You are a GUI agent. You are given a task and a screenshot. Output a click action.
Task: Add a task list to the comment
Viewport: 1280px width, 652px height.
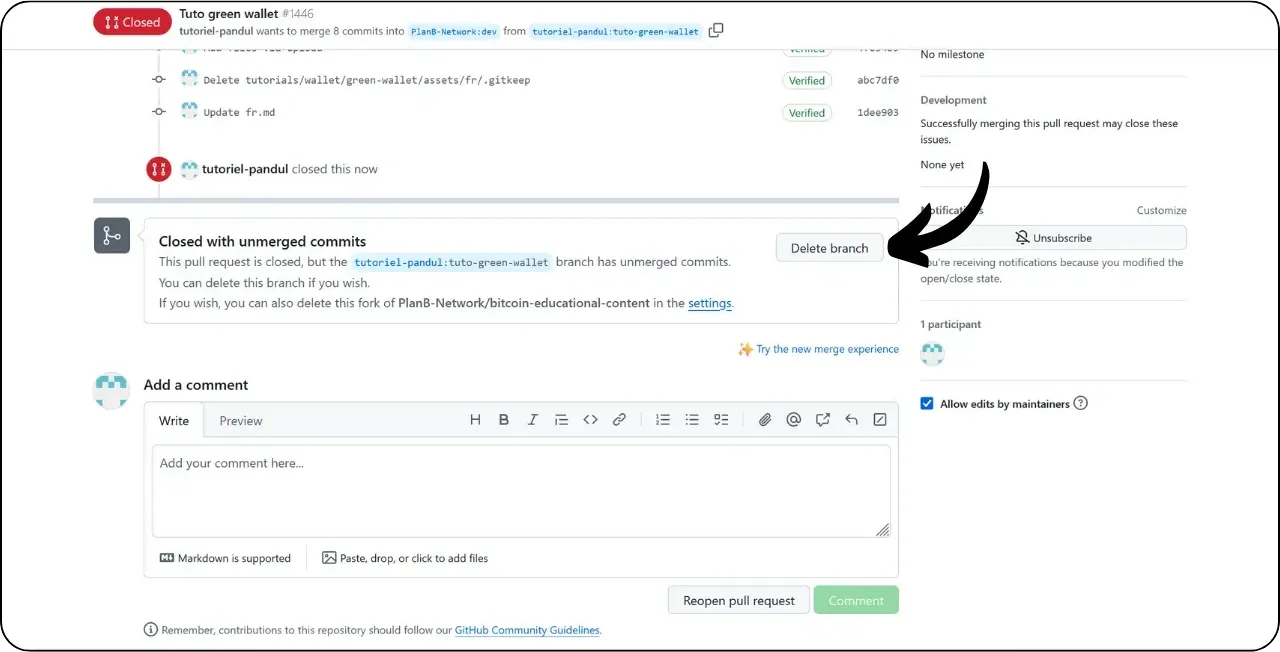tap(721, 419)
